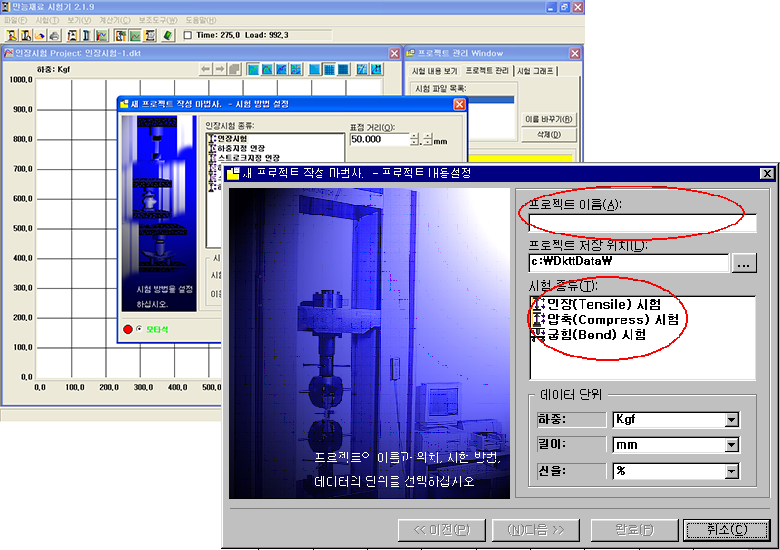Click the printer icon in main toolbar
The width and height of the screenshot is (780, 550).
54,35
